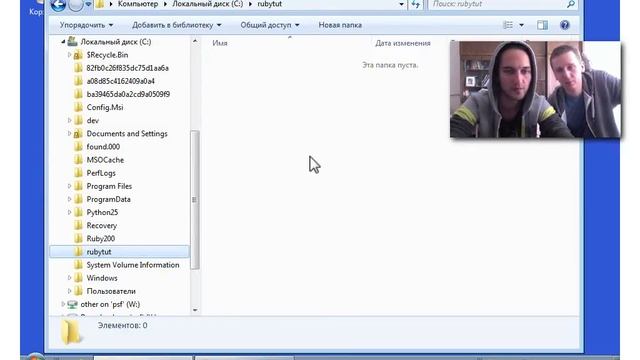The image size is (640, 360).
Task: Click rubytut in the address breadcrumb
Action: 269,4
